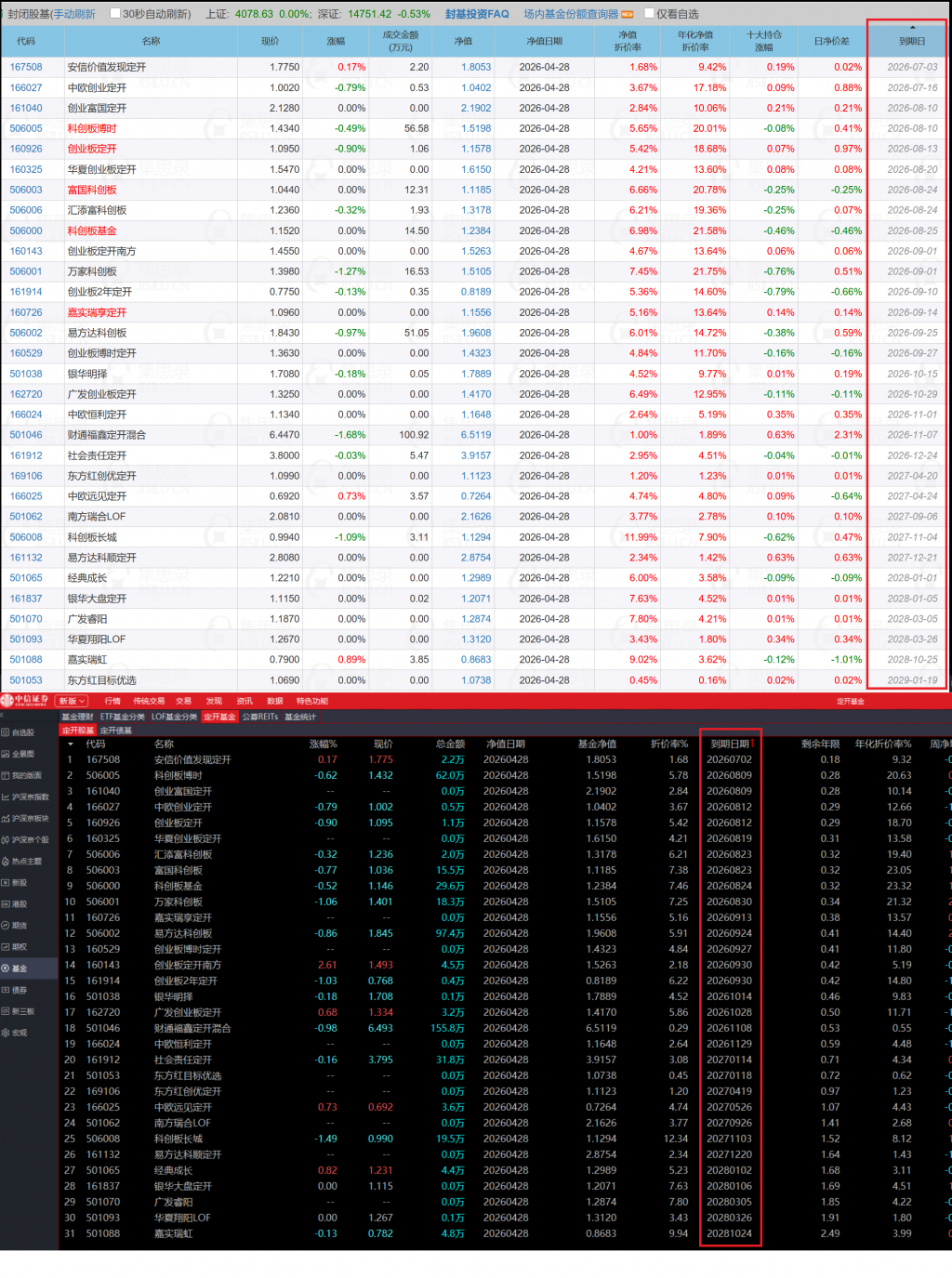Click the 中信证券 logo
The height and width of the screenshot is (1278, 952).
(26, 700)
